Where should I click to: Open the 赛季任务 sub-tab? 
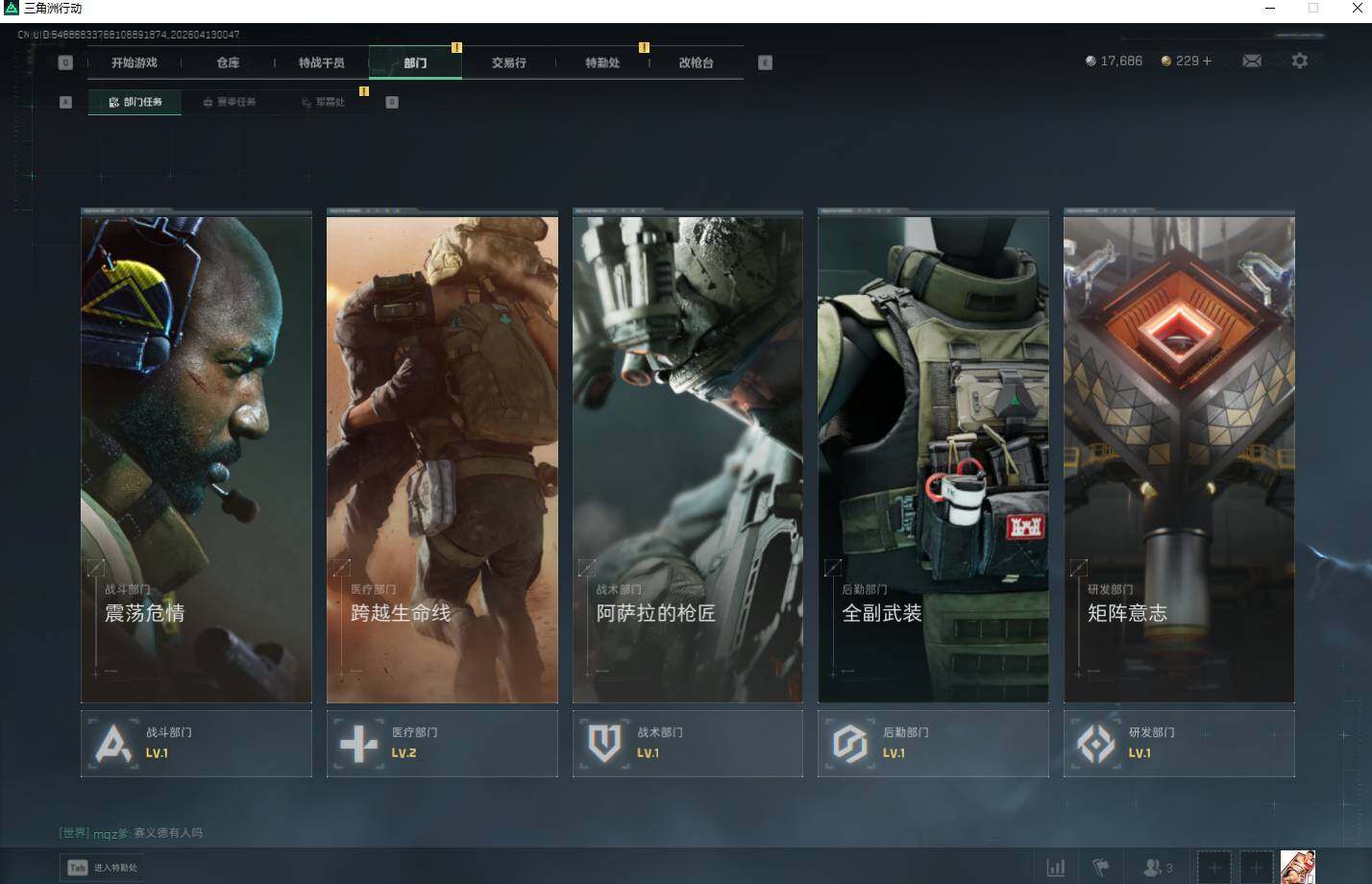tap(230, 102)
